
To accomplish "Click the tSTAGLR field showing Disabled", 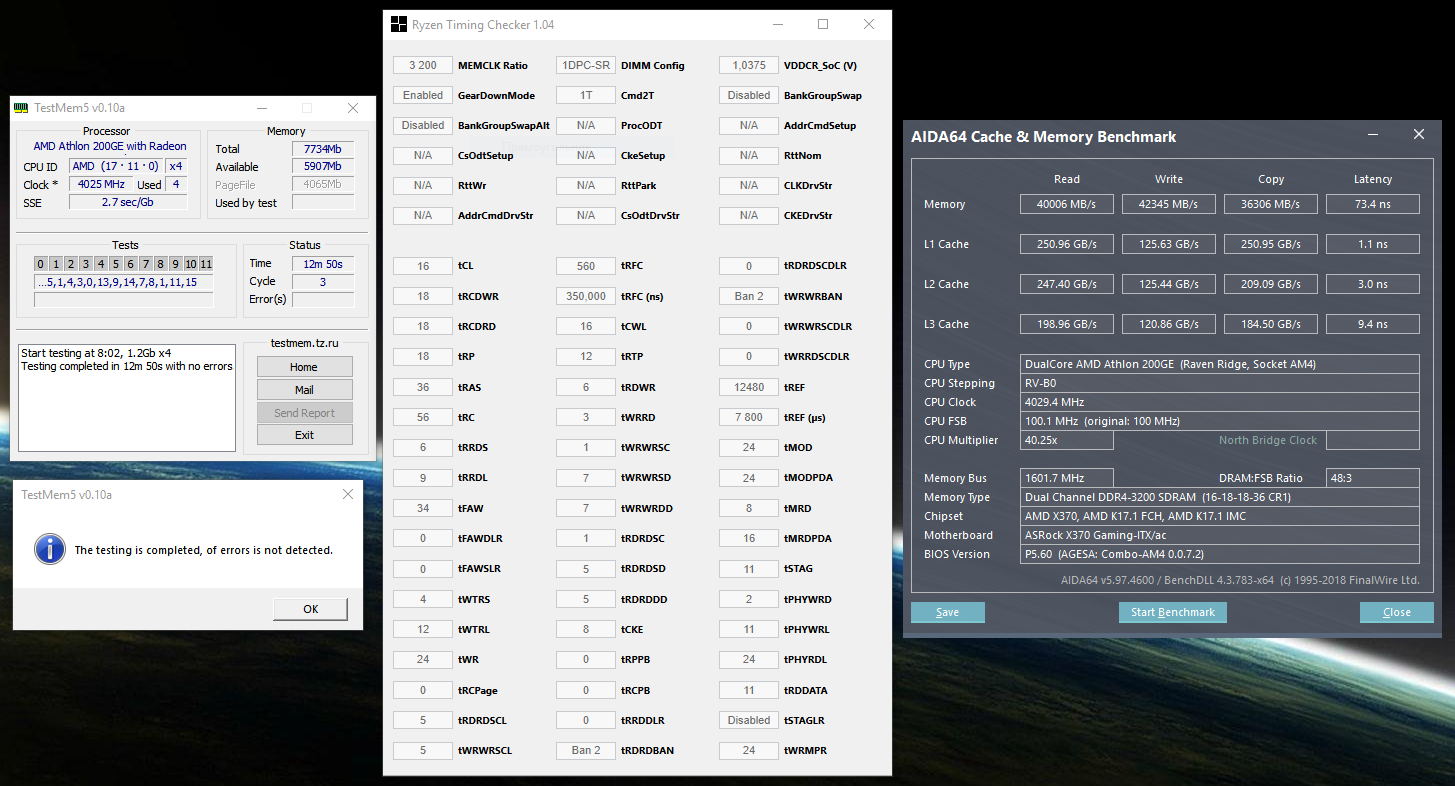I will coord(749,720).
